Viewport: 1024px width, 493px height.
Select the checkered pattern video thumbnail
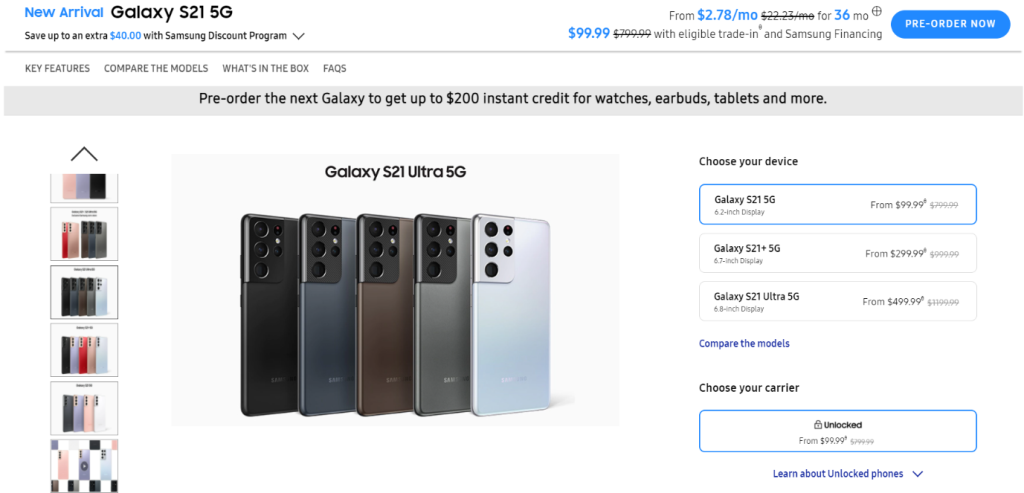[84, 466]
